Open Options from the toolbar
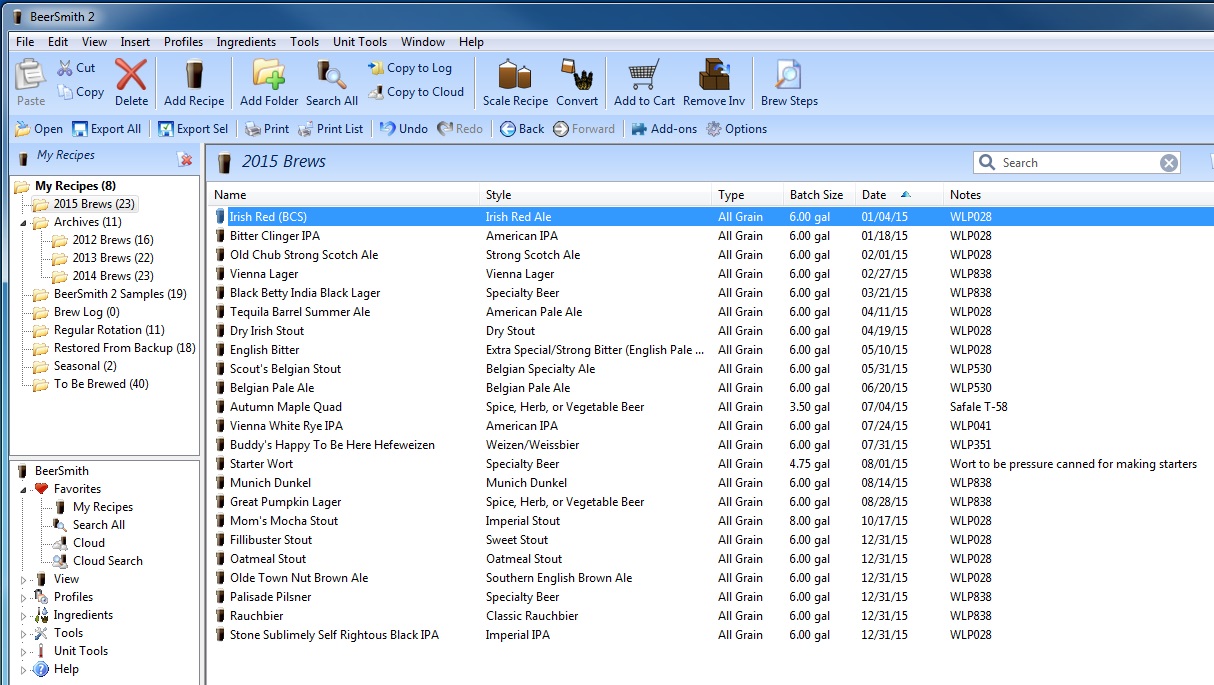The width and height of the screenshot is (1214, 685). (736, 129)
